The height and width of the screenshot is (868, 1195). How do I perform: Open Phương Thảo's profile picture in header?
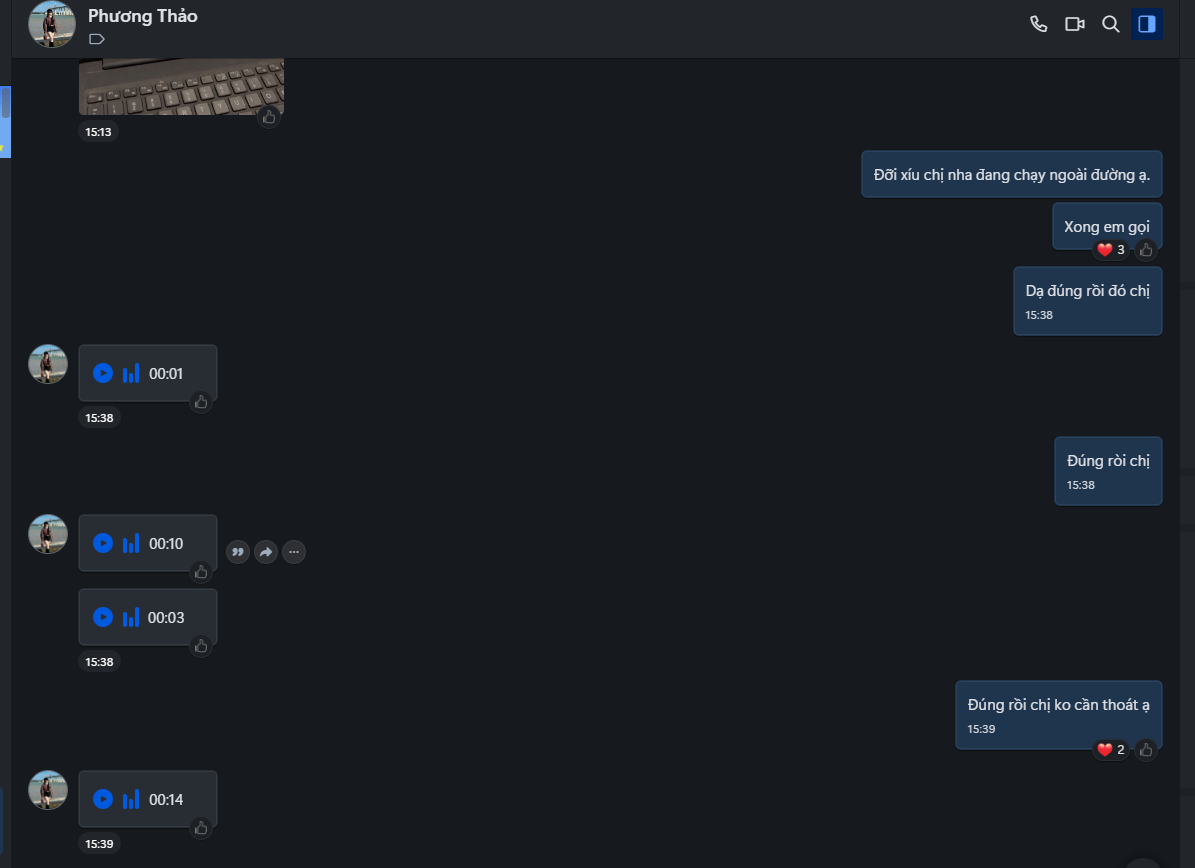coord(52,24)
